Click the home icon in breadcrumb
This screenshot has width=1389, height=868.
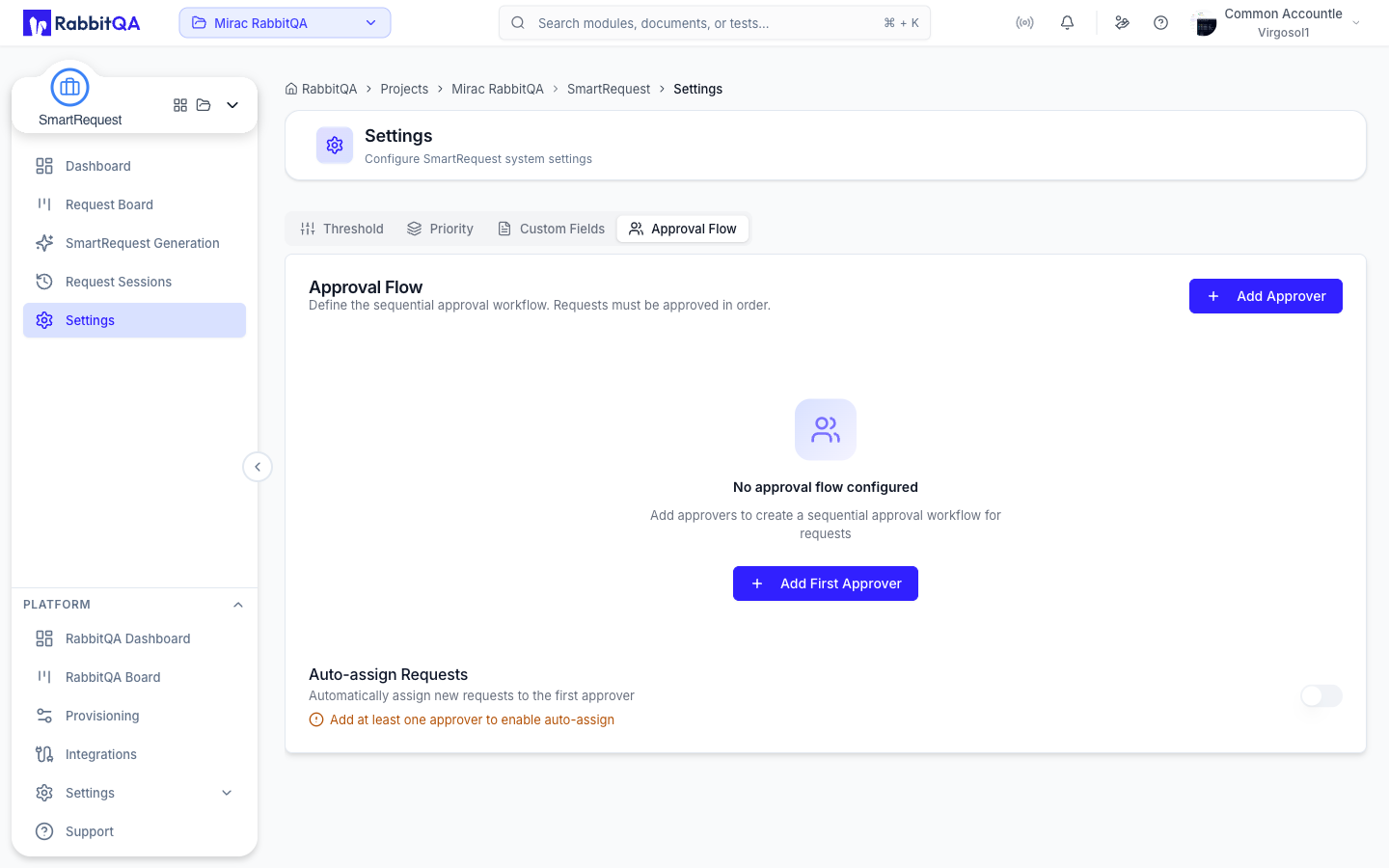coord(291,89)
